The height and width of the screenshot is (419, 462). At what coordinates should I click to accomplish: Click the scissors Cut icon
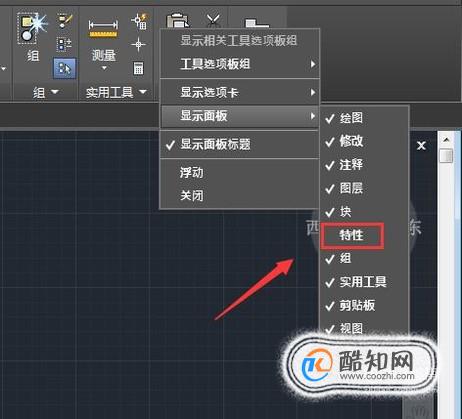(213, 20)
